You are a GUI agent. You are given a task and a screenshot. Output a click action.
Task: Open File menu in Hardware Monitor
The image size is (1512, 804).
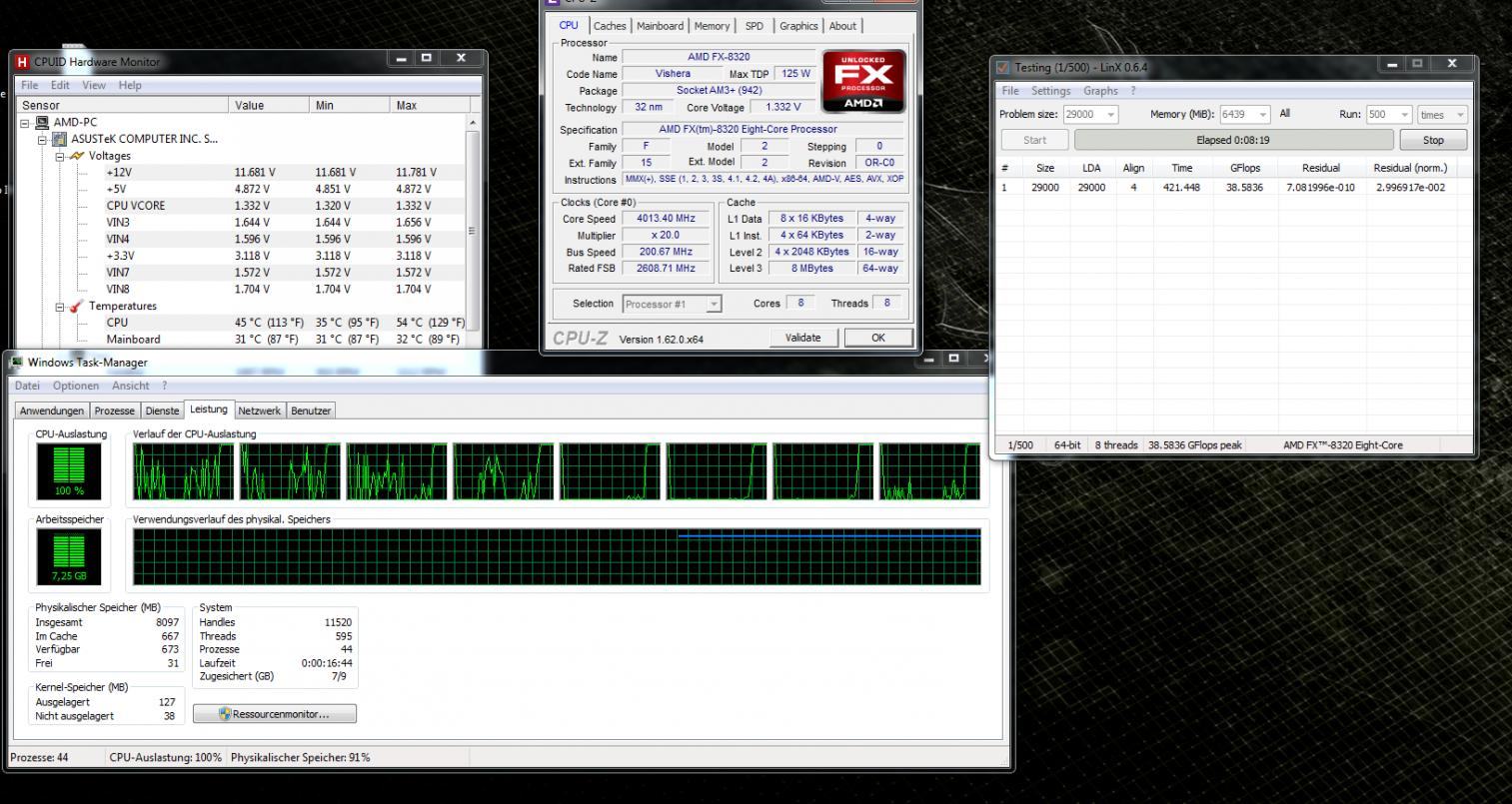tap(29, 85)
